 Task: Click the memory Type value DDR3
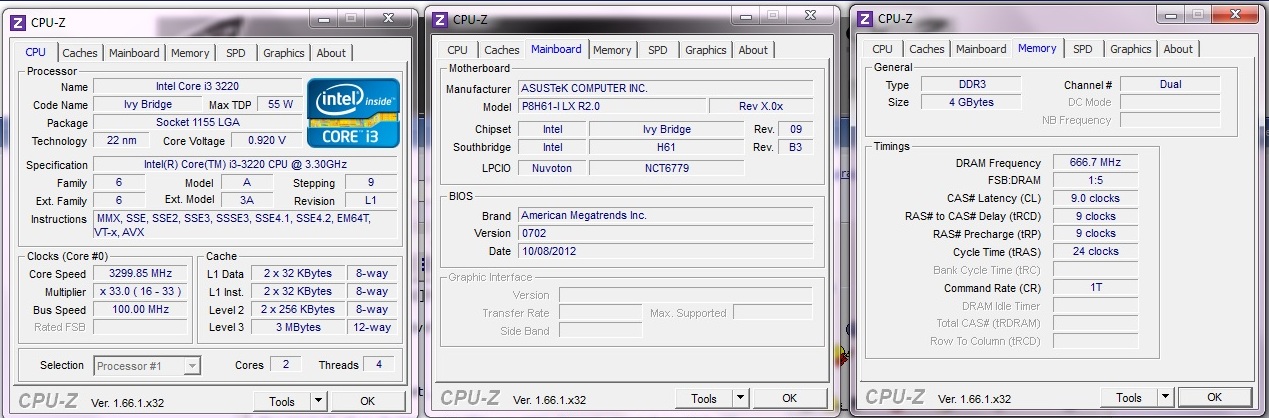point(969,85)
